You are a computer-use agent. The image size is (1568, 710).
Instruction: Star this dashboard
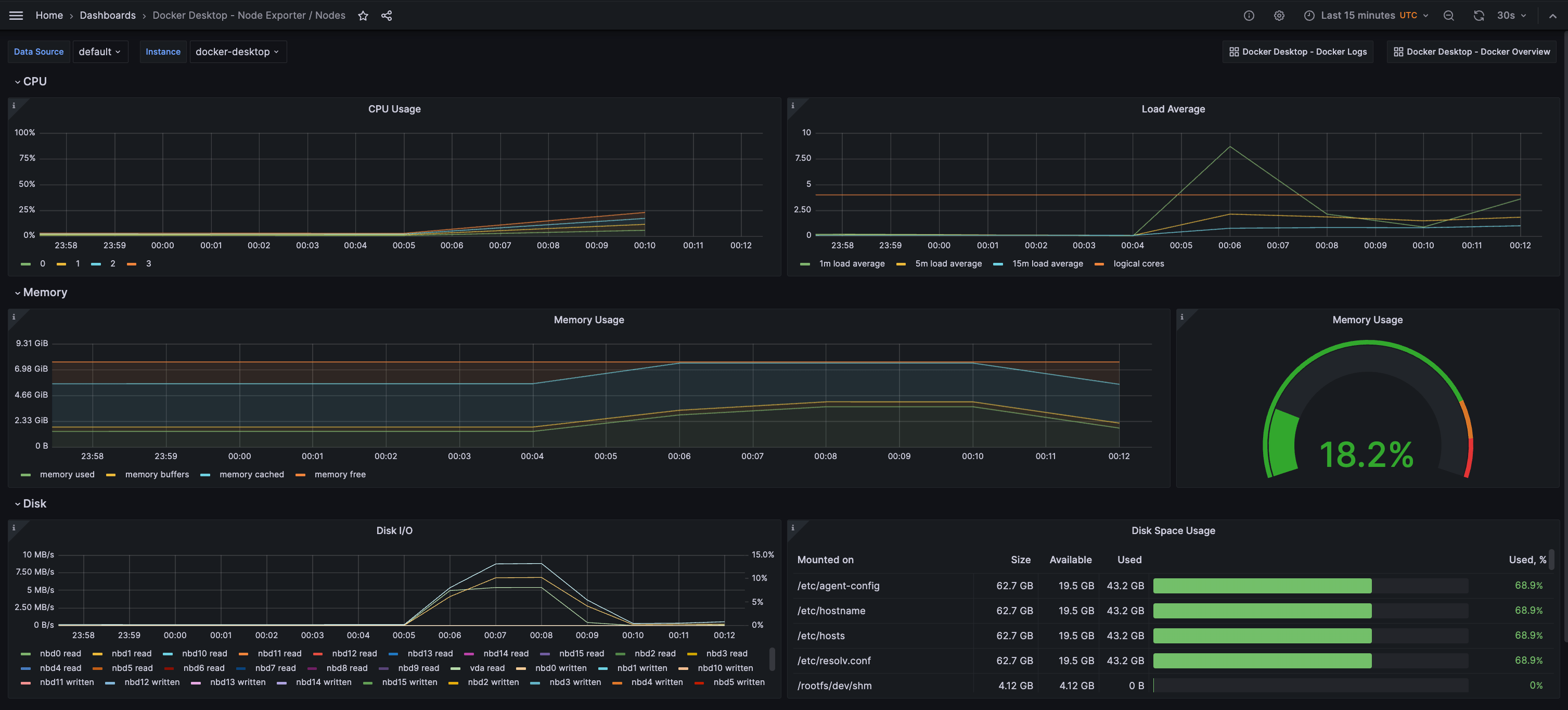pyautogui.click(x=363, y=15)
